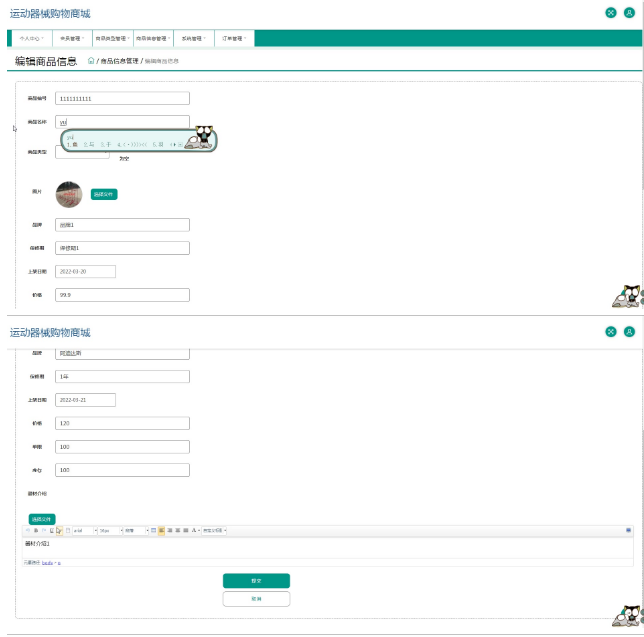Click the round product image thumbnail
This screenshot has height=637, width=644.
[x=69, y=195]
